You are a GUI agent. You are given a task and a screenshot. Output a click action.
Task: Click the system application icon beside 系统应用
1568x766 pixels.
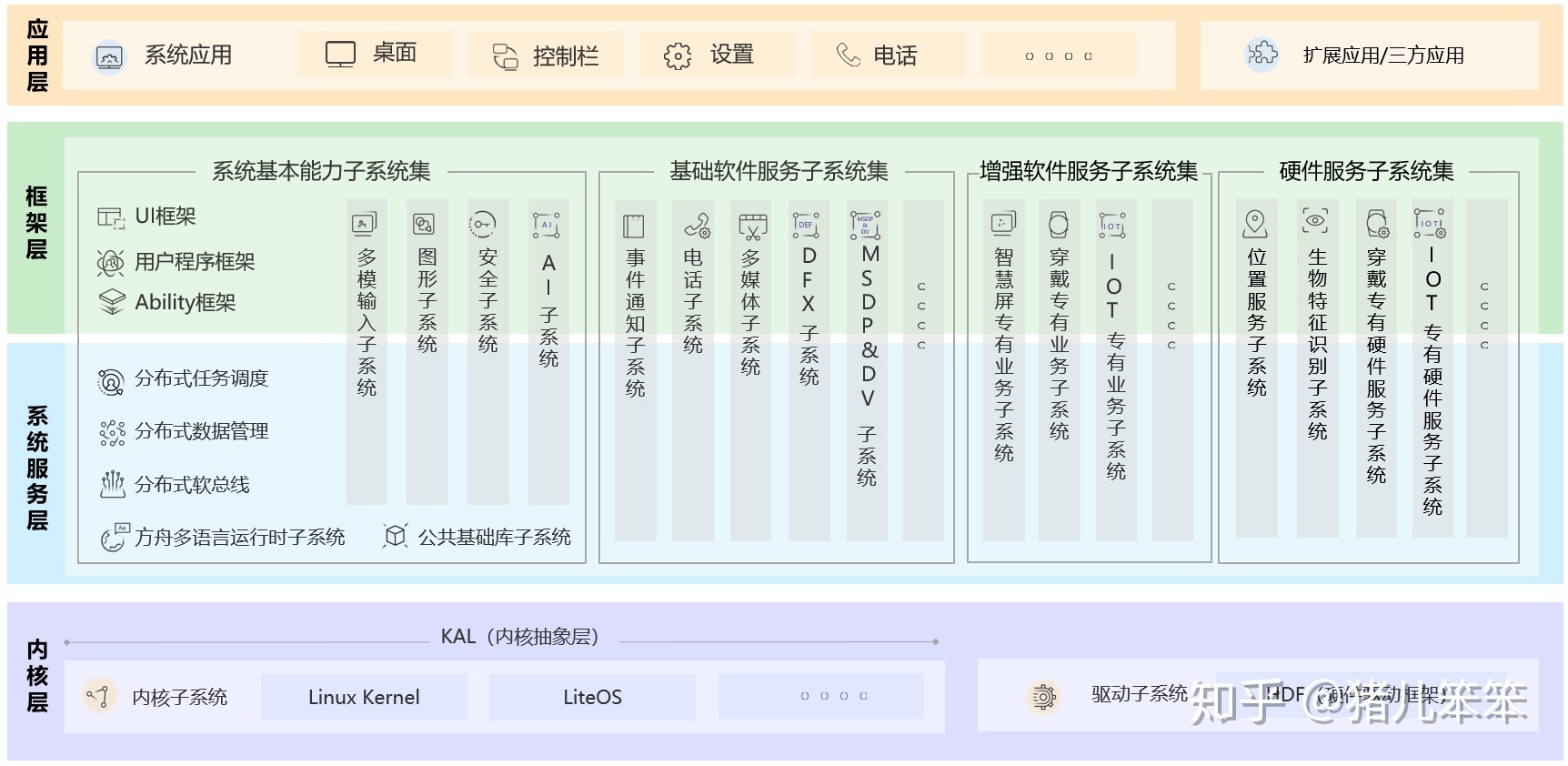110,57
